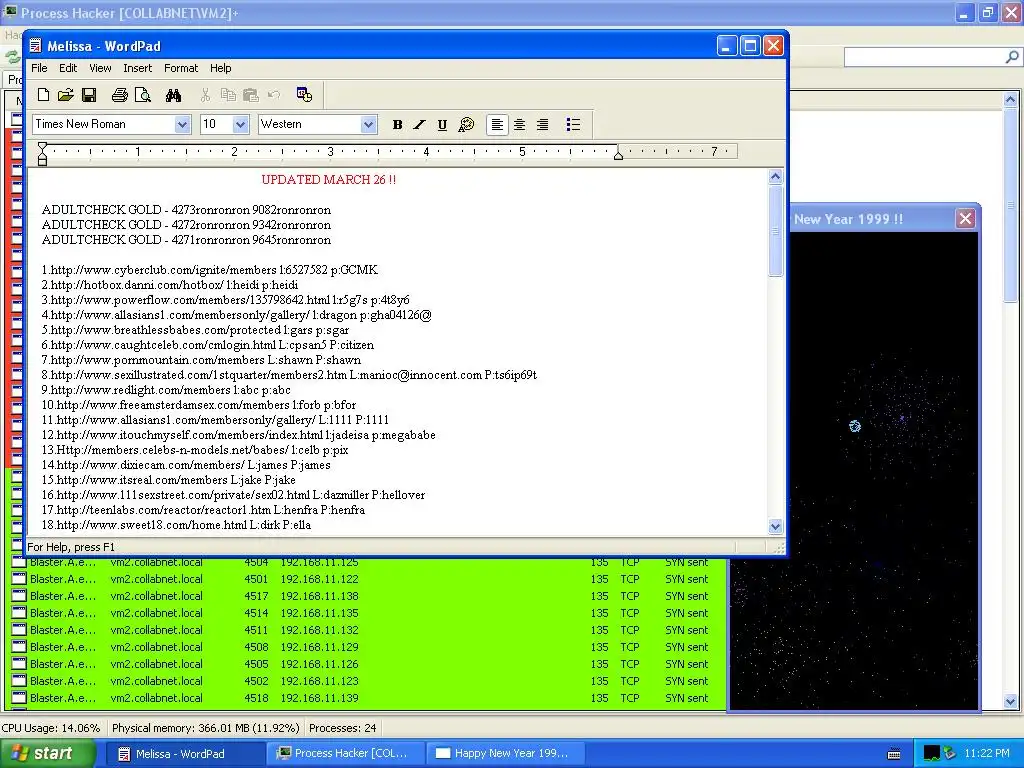This screenshot has height=768, width=1024.
Task: Switch to Happy New Year taskbar button
Action: (505, 754)
